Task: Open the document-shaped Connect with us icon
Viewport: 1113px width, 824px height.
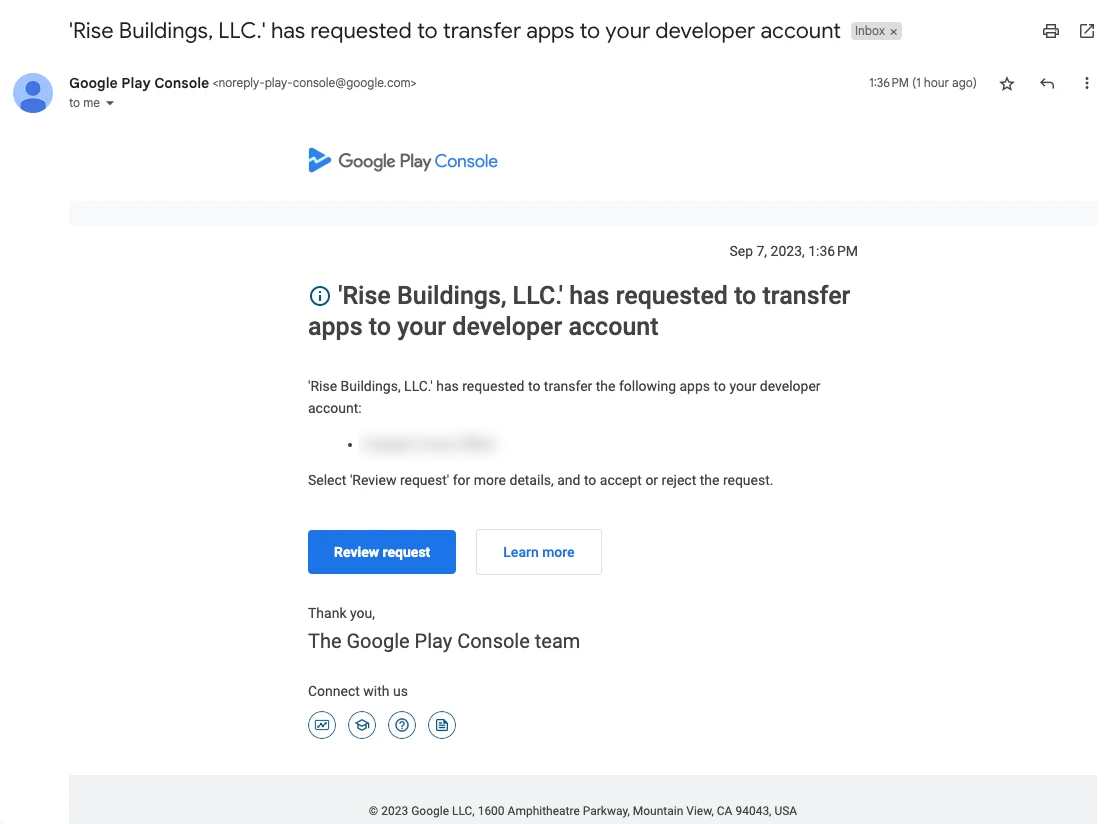Action: coord(442,725)
